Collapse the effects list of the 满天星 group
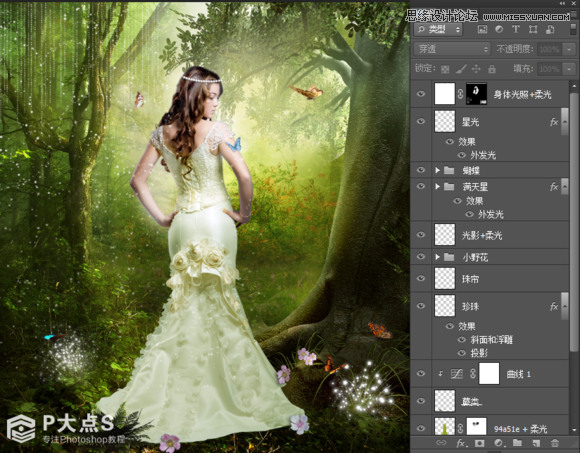Image resolution: width=580 pixels, height=453 pixels. click(565, 187)
